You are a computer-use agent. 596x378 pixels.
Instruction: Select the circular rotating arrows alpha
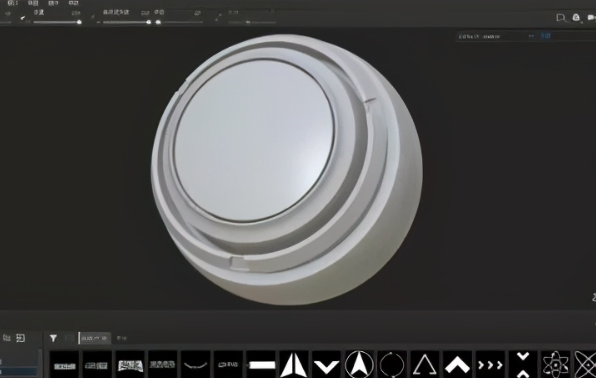click(392, 365)
